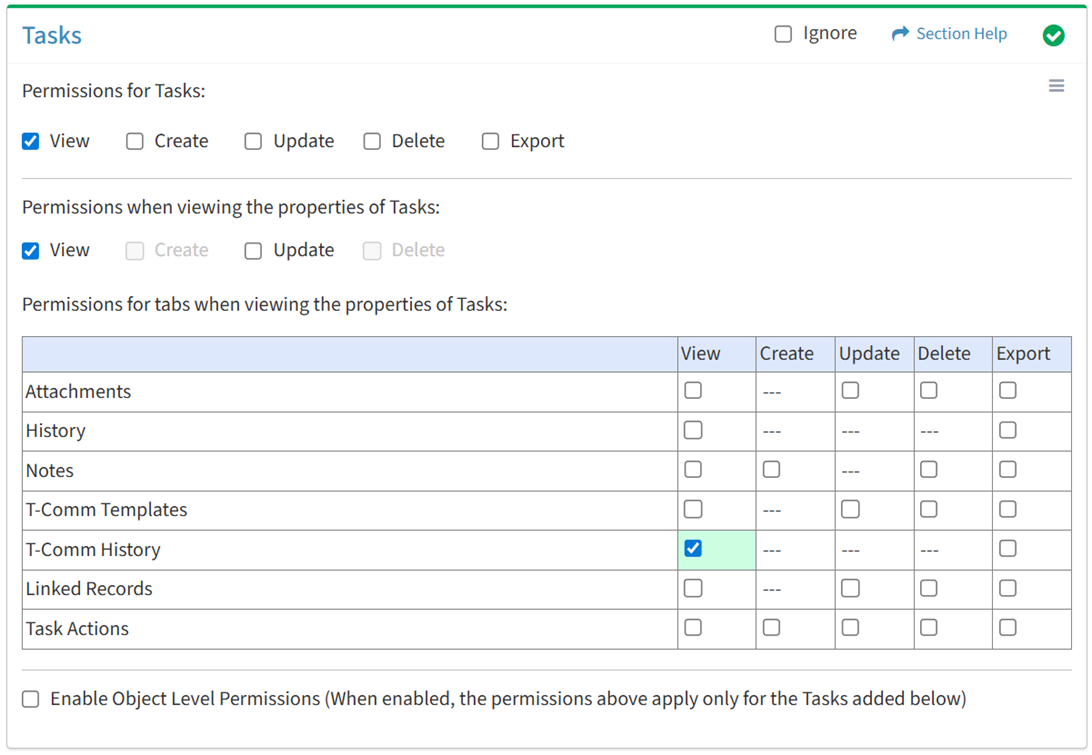Check Create for Notes row
The height and width of the screenshot is (755, 1092).
[x=771, y=470]
